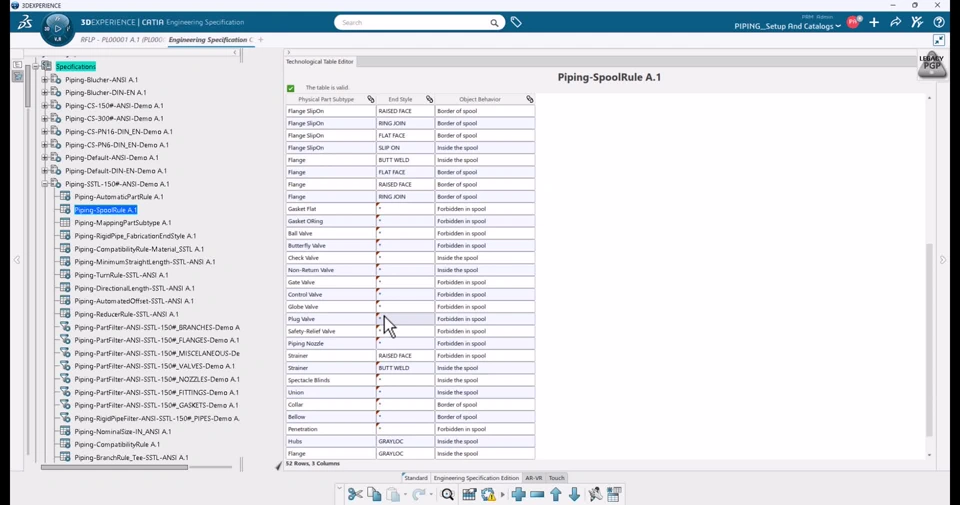Click the Copy tool
The height and width of the screenshot is (505, 960).
pos(374,495)
